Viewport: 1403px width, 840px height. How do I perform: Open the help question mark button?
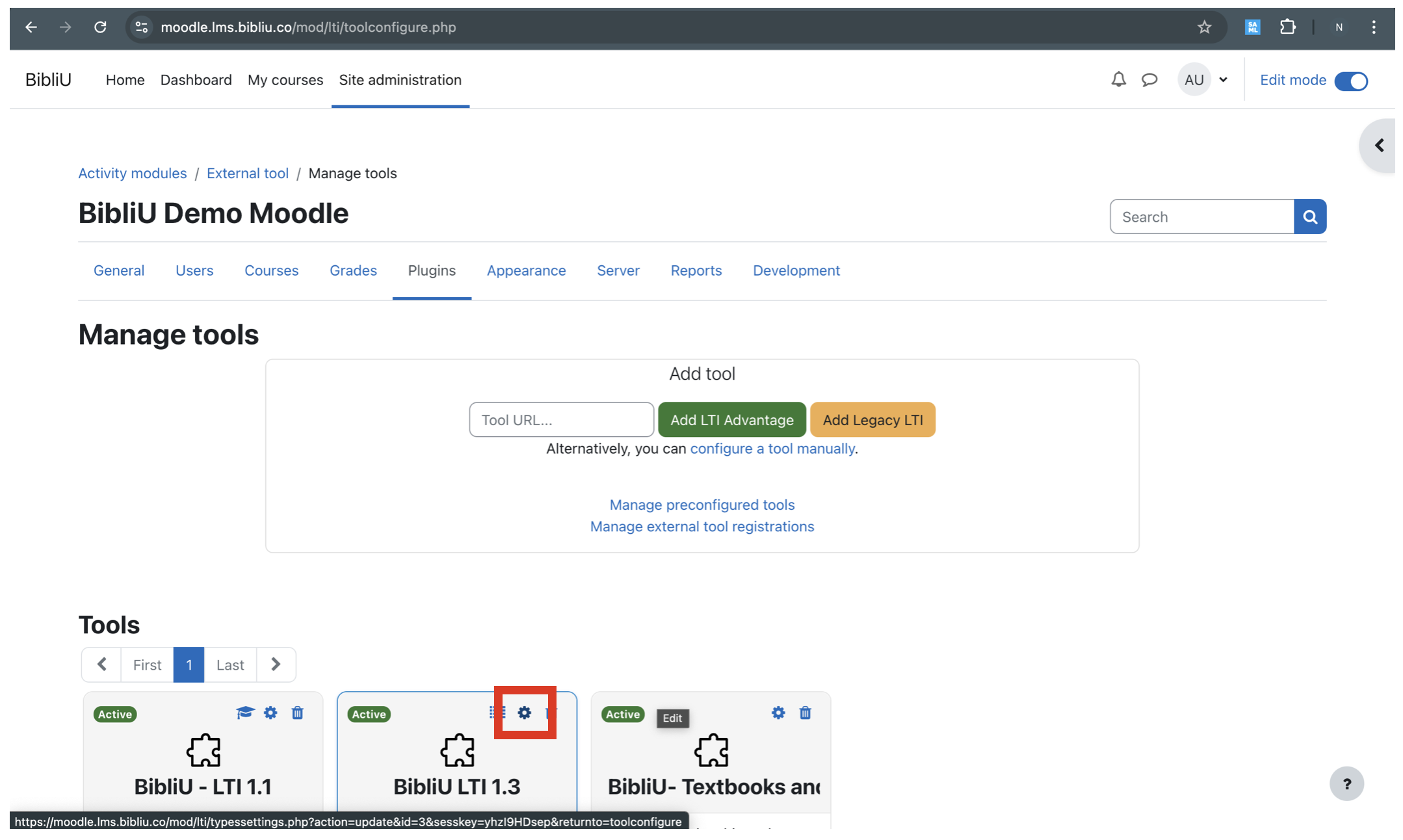click(1346, 783)
